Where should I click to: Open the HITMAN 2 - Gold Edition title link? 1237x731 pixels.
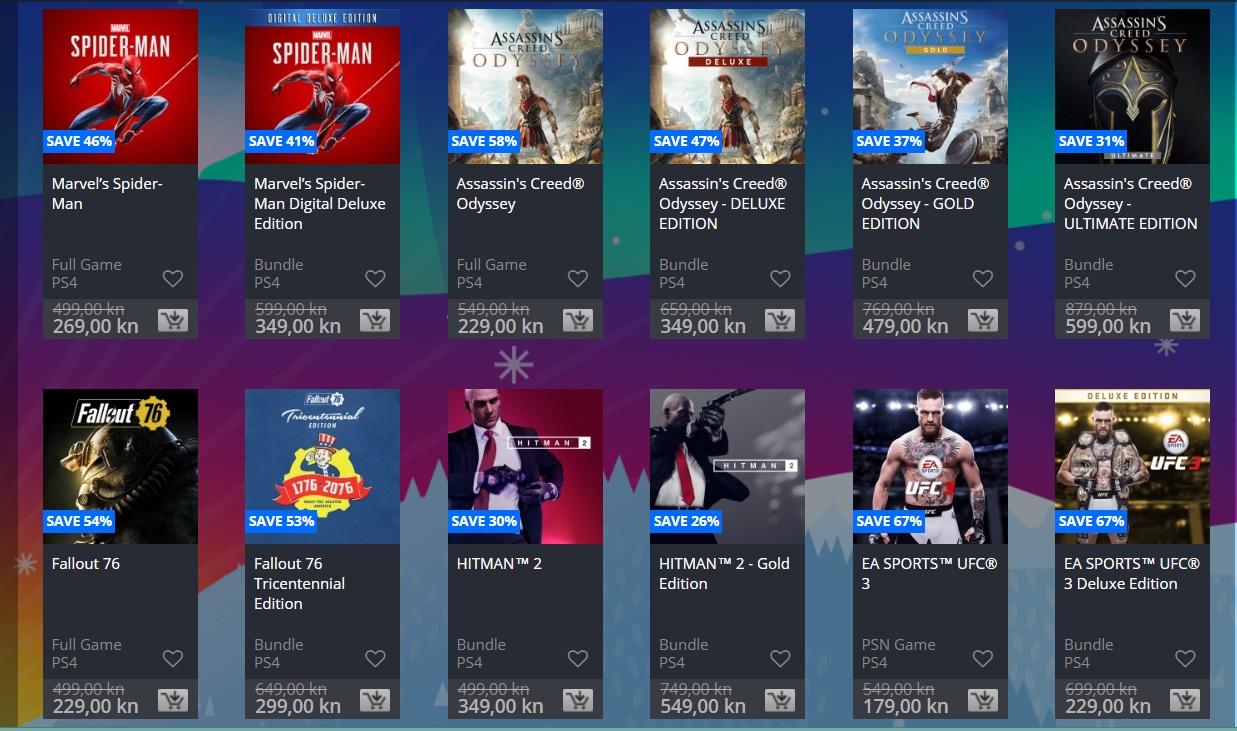point(724,574)
